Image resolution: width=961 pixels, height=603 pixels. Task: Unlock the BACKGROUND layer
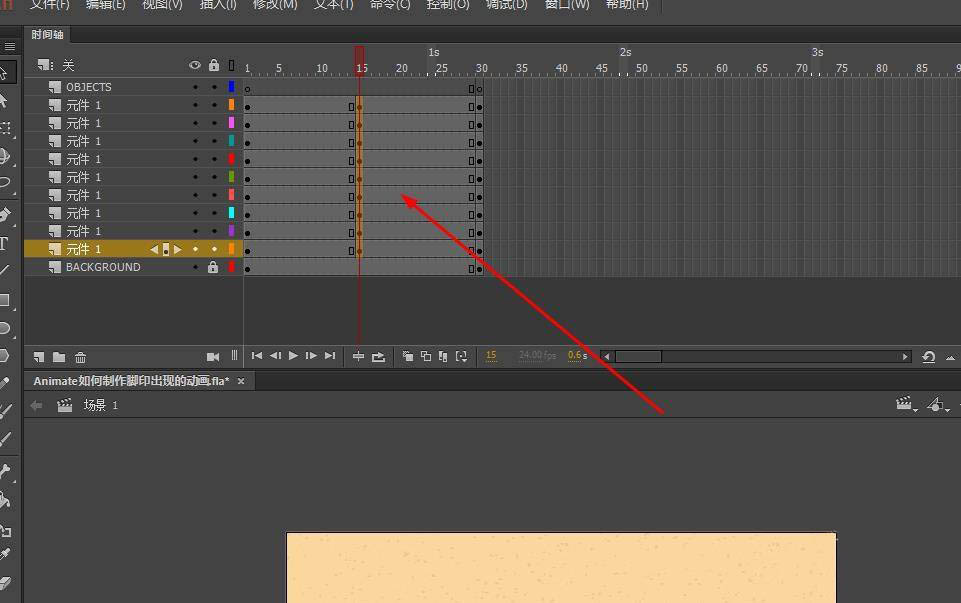tap(212, 268)
